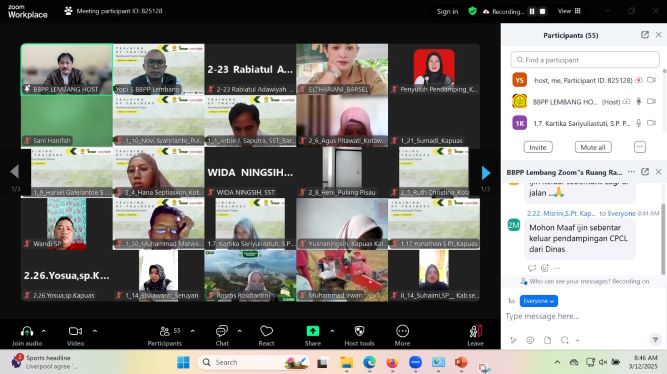The width and height of the screenshot is (667, 374).
Task: Click the Windows Start button
Action: pyautogui.click(x=183, y=363)
